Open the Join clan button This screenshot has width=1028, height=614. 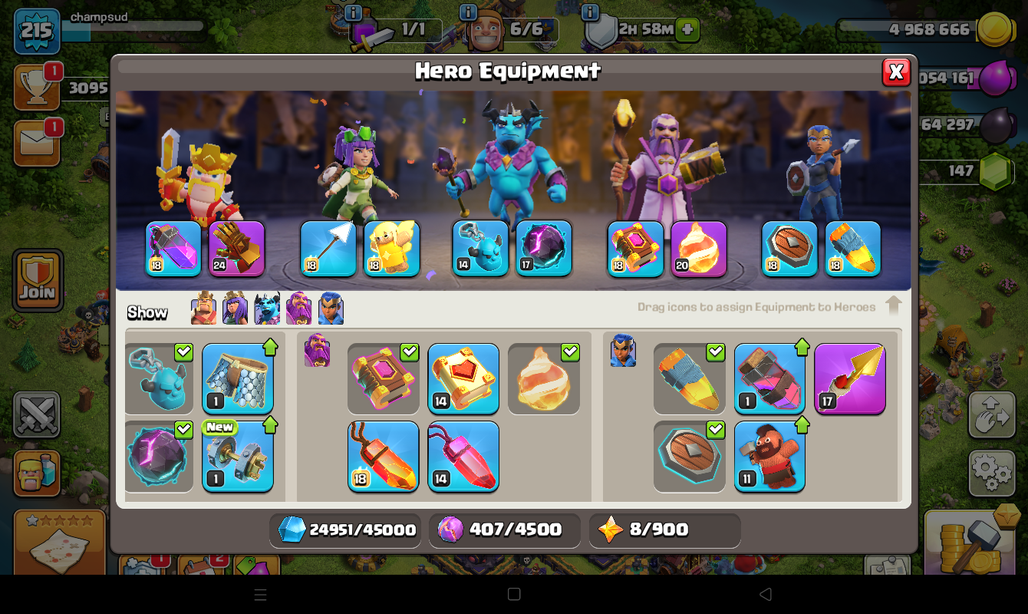pos(38,280)
